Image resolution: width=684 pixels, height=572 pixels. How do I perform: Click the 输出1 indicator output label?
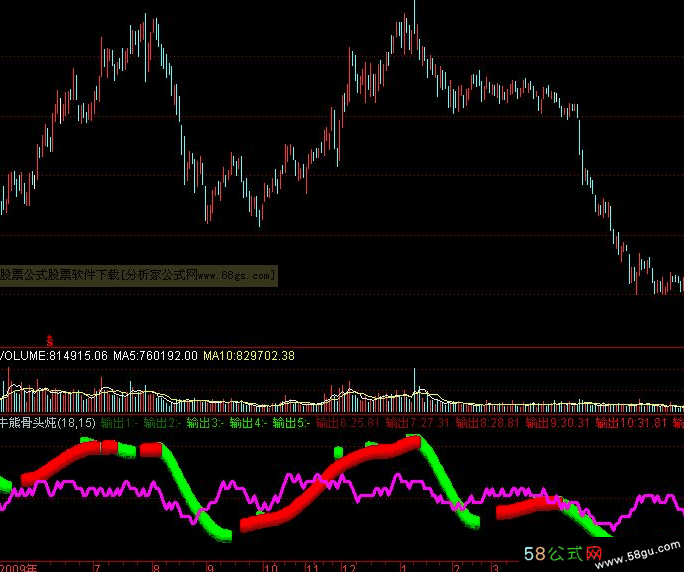click(x=118, y=424)
